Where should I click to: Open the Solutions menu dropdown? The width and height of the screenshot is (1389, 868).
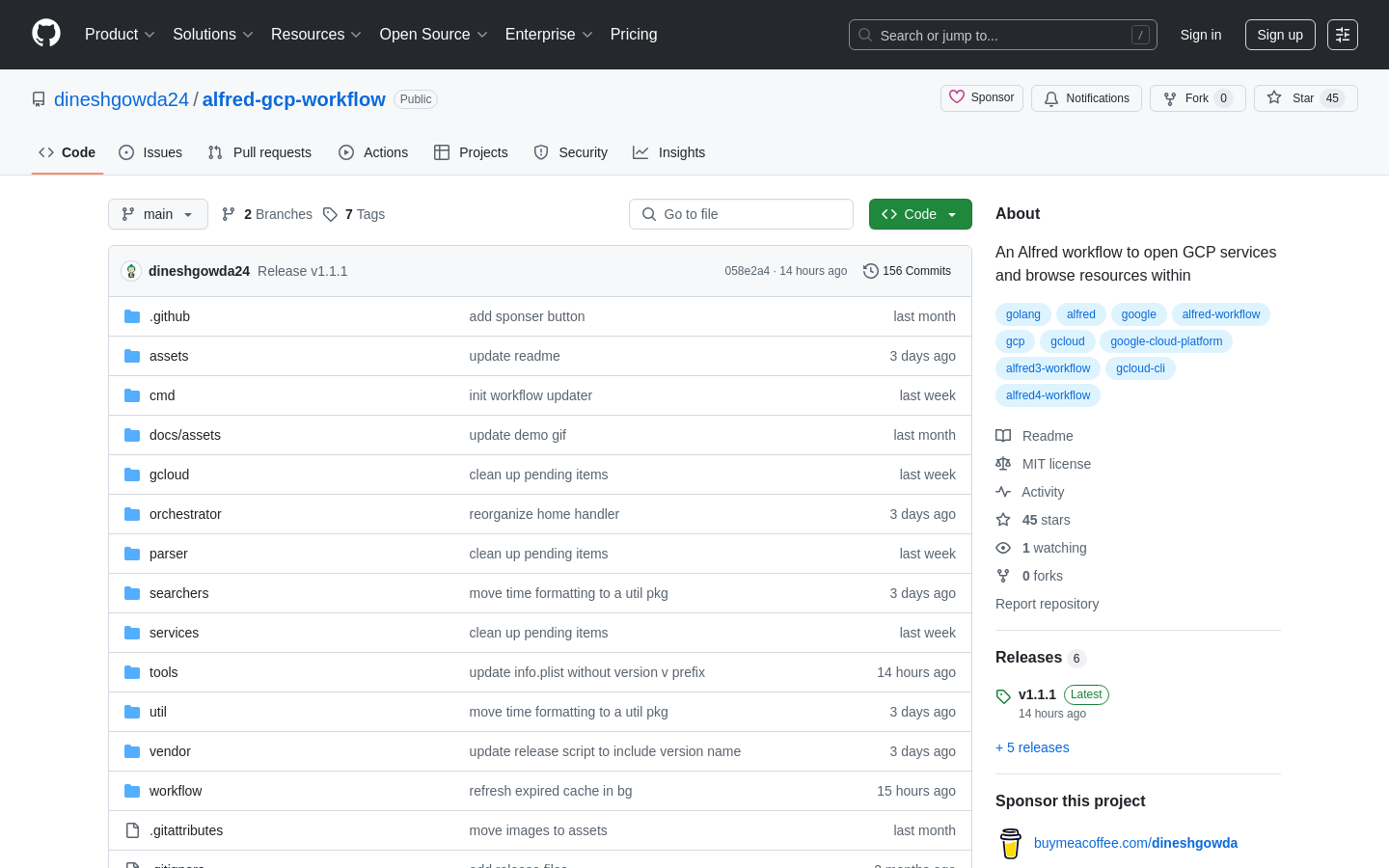coord(213,35)
